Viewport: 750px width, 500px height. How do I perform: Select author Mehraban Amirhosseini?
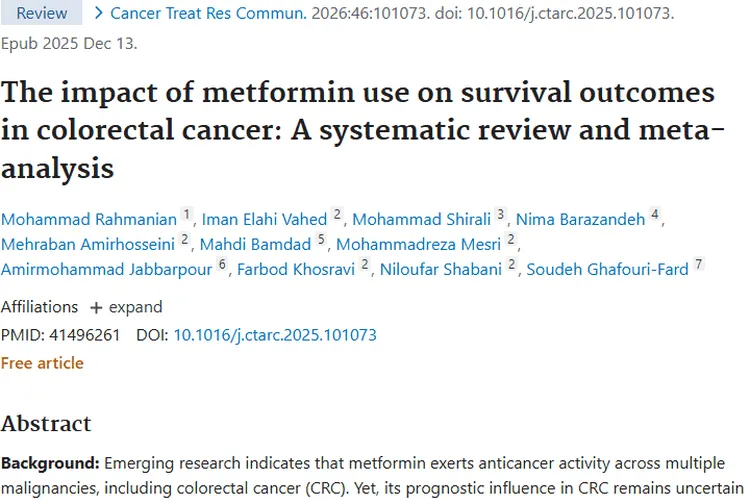[x=87, y=244]
